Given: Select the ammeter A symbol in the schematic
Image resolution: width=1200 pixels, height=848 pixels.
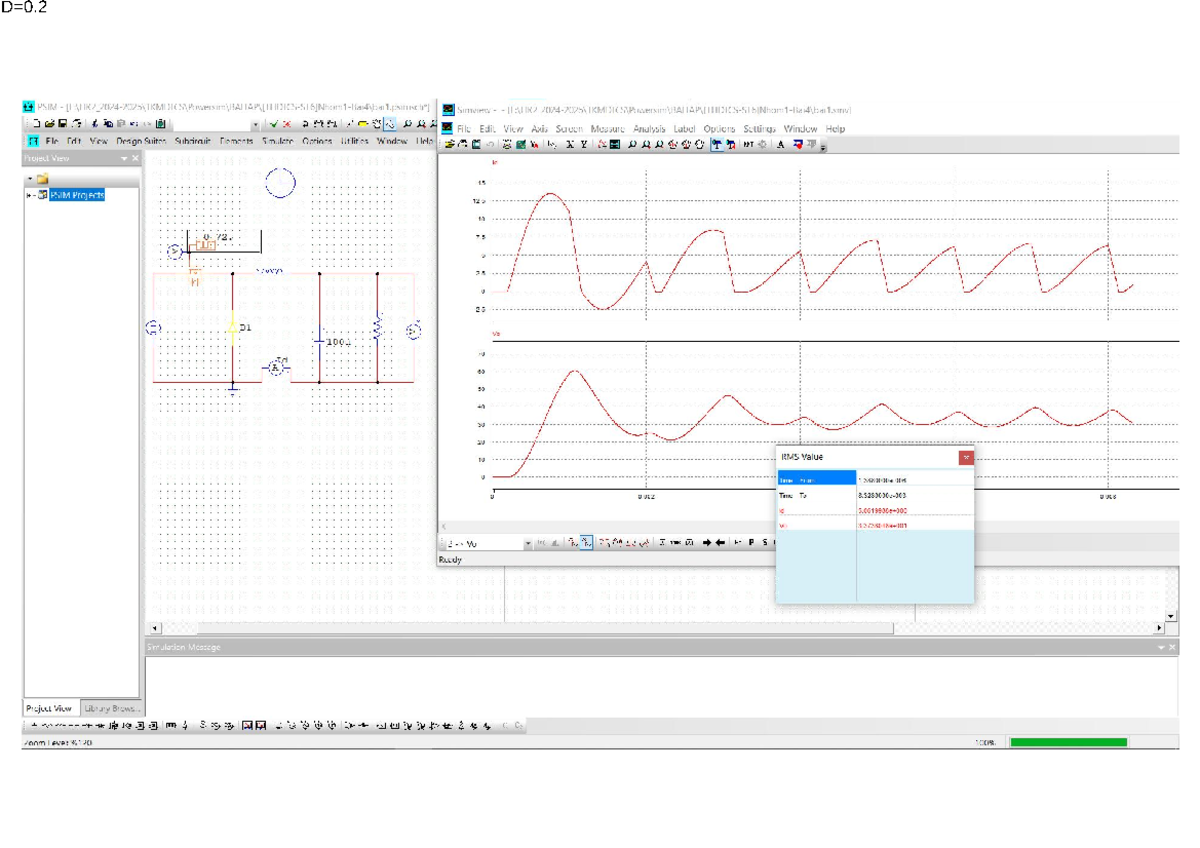Looking at the screenshot, I should click(x=276, y=368).
